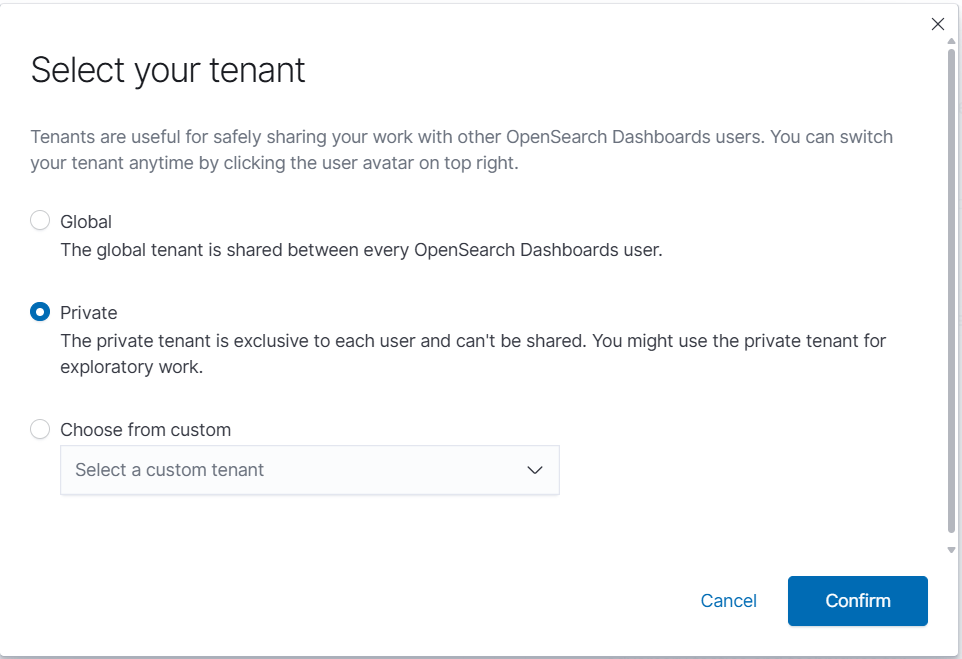Select the Private tenant radio button

40,312
